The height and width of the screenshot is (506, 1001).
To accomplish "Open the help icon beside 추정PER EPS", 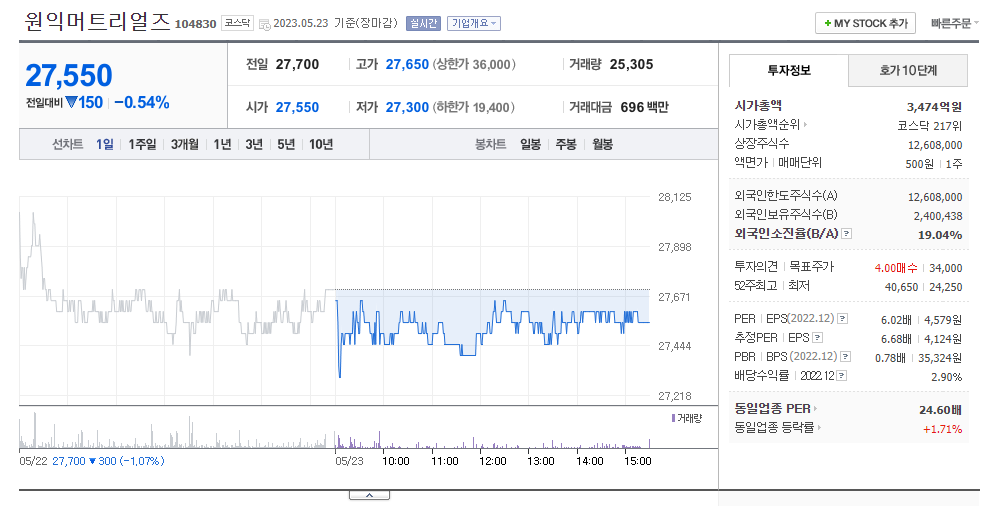I will (x=817, y=338).
